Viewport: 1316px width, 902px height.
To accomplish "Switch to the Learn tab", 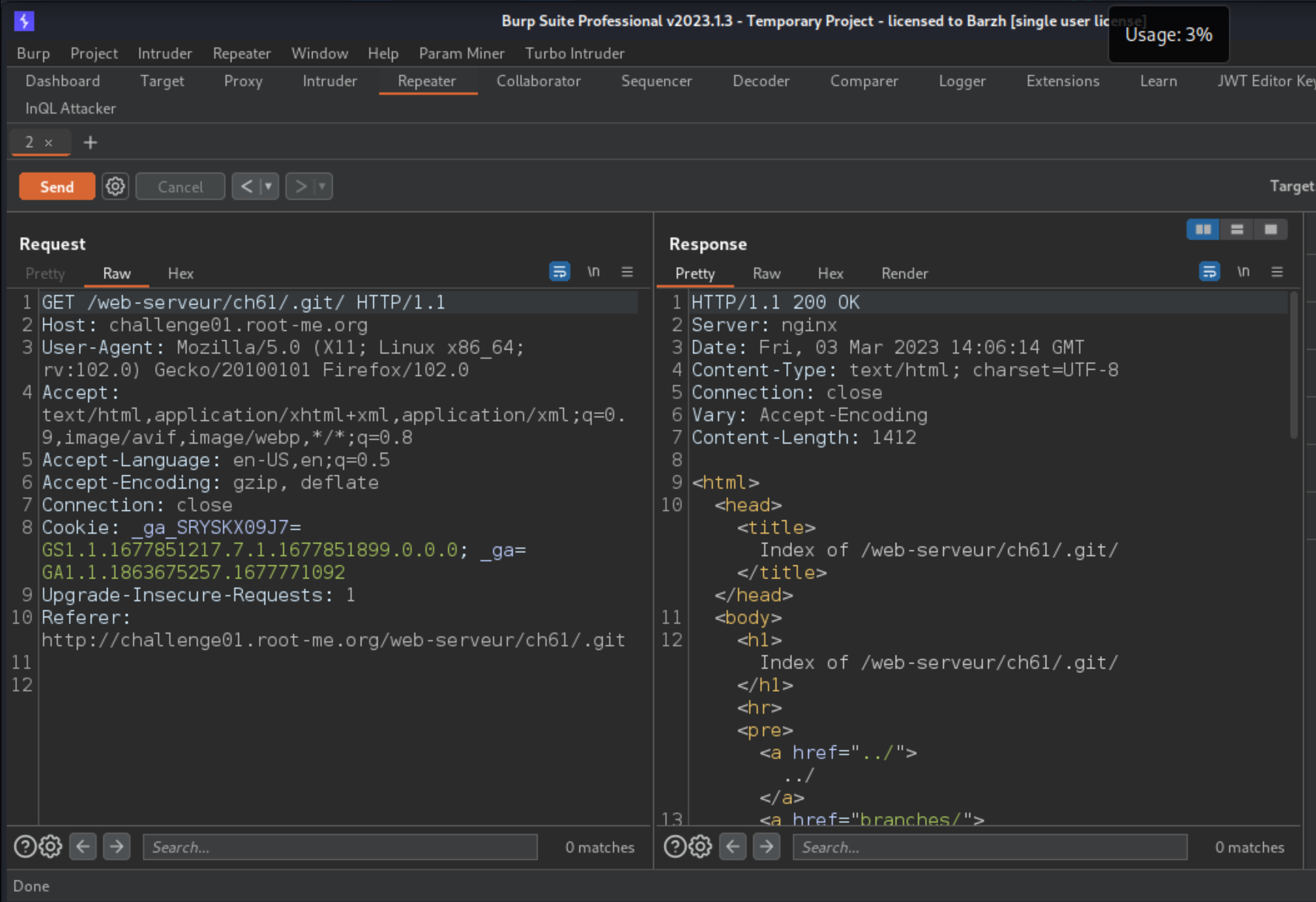I will tap(1158, 81).
